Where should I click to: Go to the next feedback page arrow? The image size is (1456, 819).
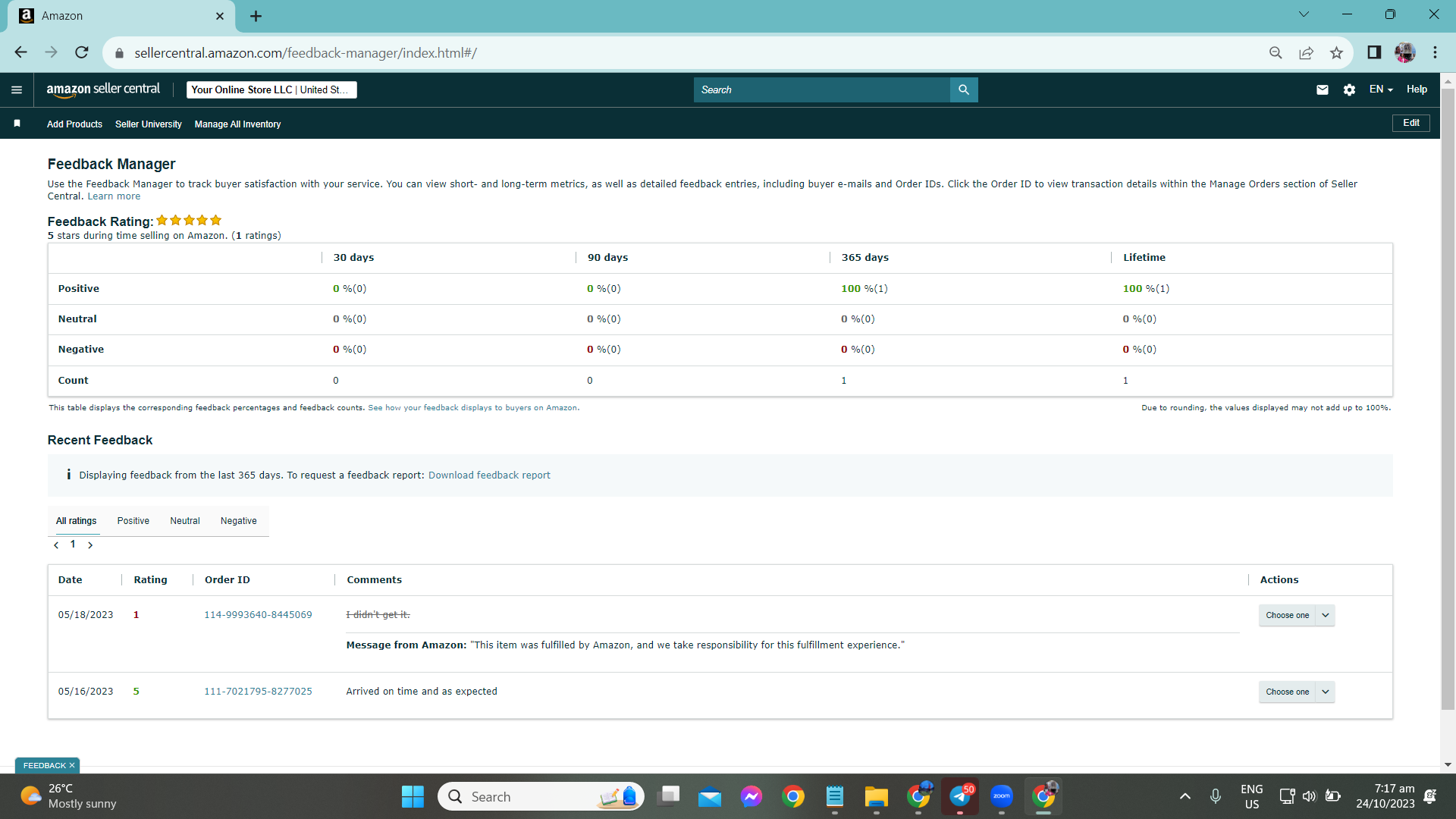click(x=90, y=545)
